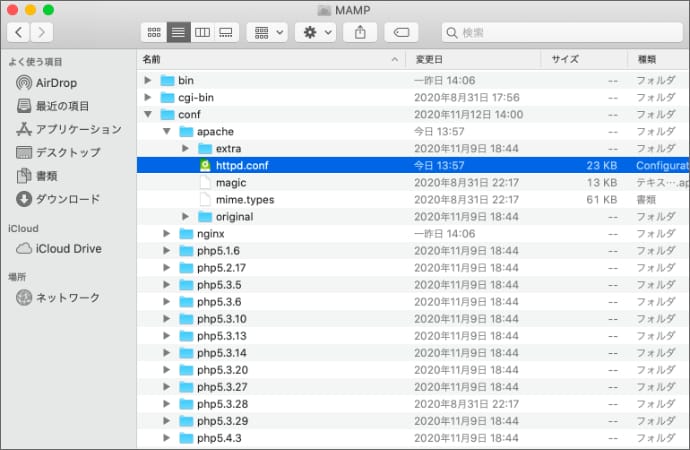Click the Edit Tags toolbar icon
This screenshot has width=690, height=450.
click(x=402, y=32)
